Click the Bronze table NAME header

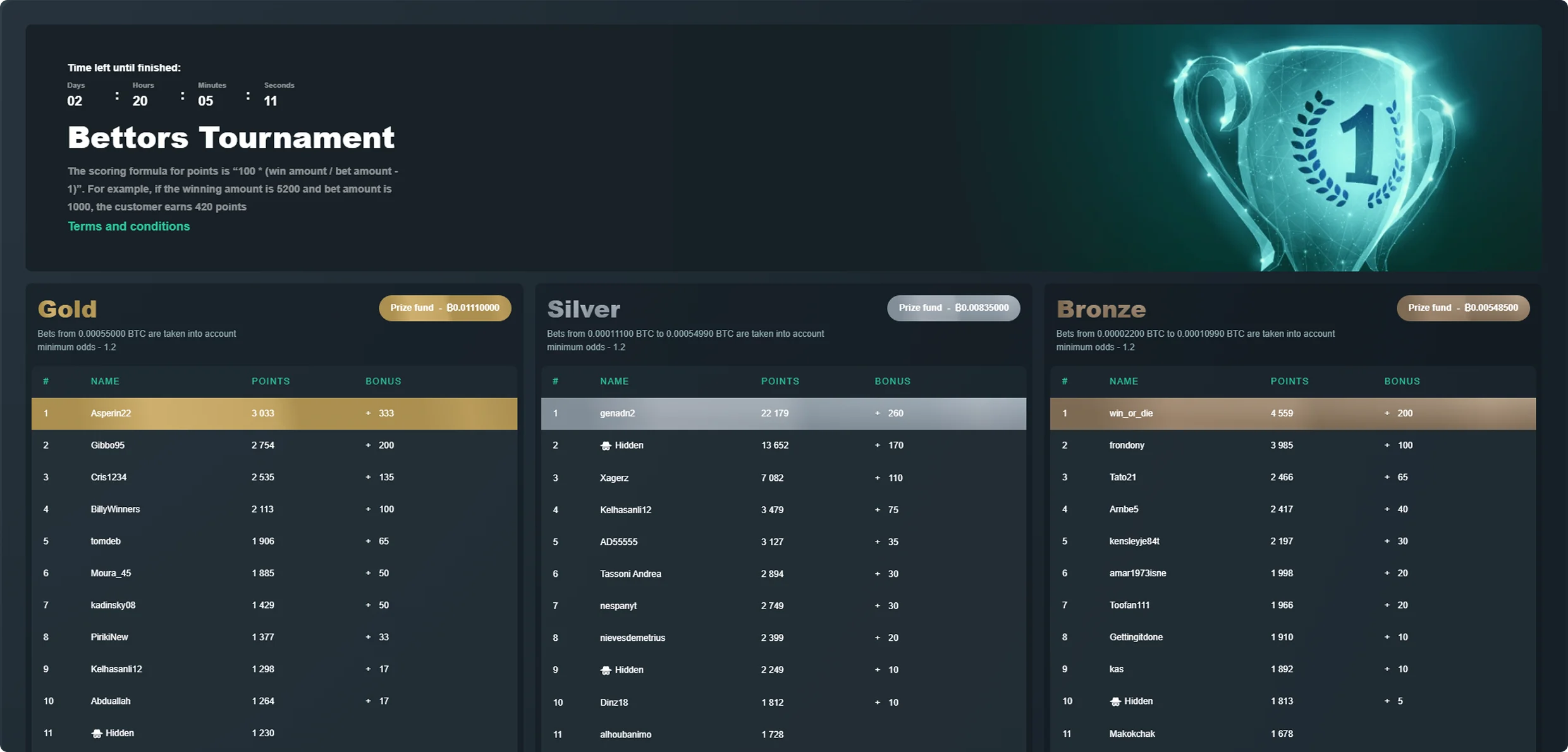(1124, 381)
